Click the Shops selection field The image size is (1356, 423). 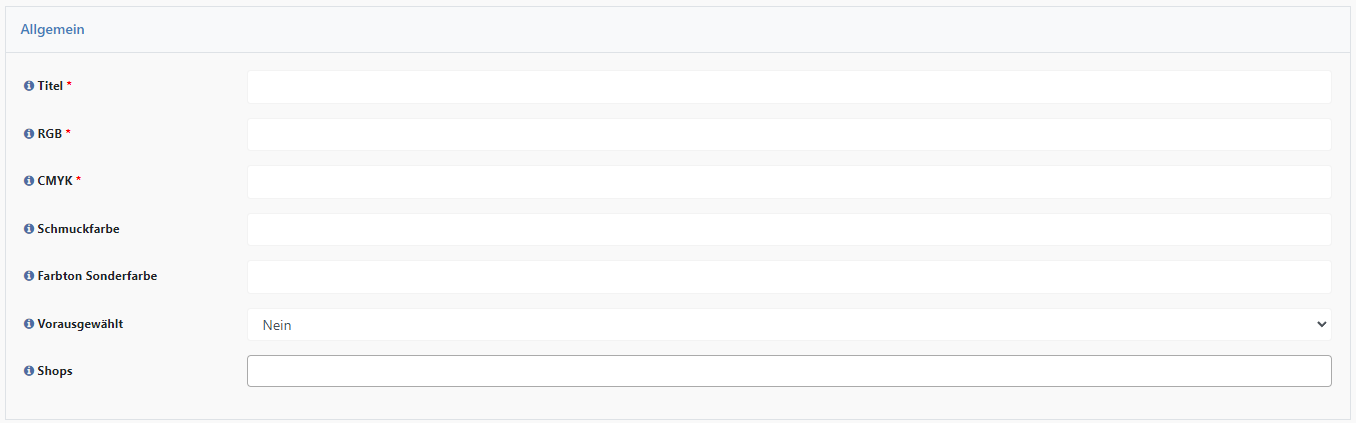(789, 371)
